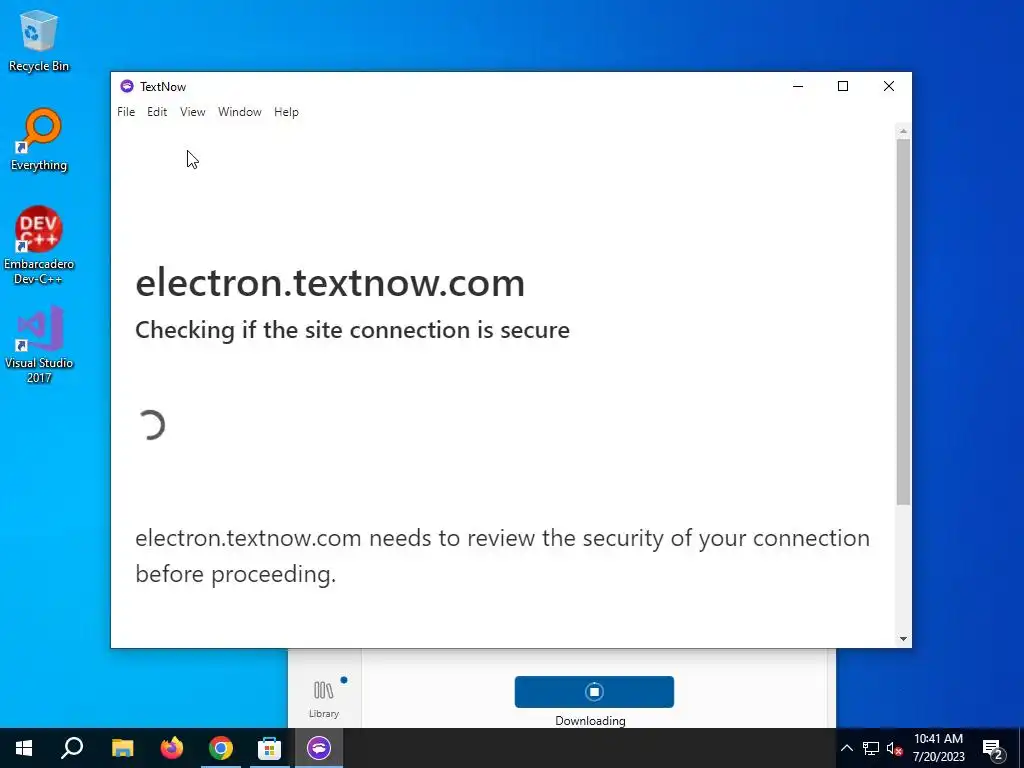This screenshot has height=768, width=1024.
Task: Open the notification center icon
Action: 993,748
